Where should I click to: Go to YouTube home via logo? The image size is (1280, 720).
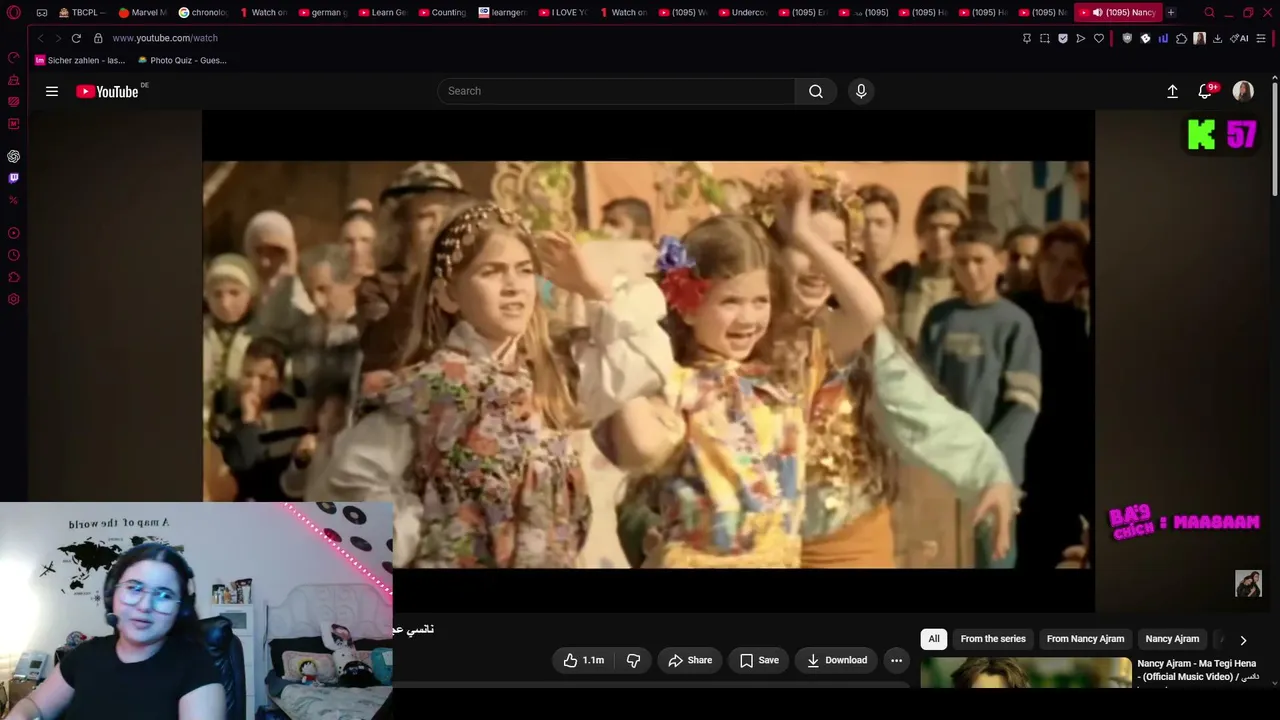108,91
